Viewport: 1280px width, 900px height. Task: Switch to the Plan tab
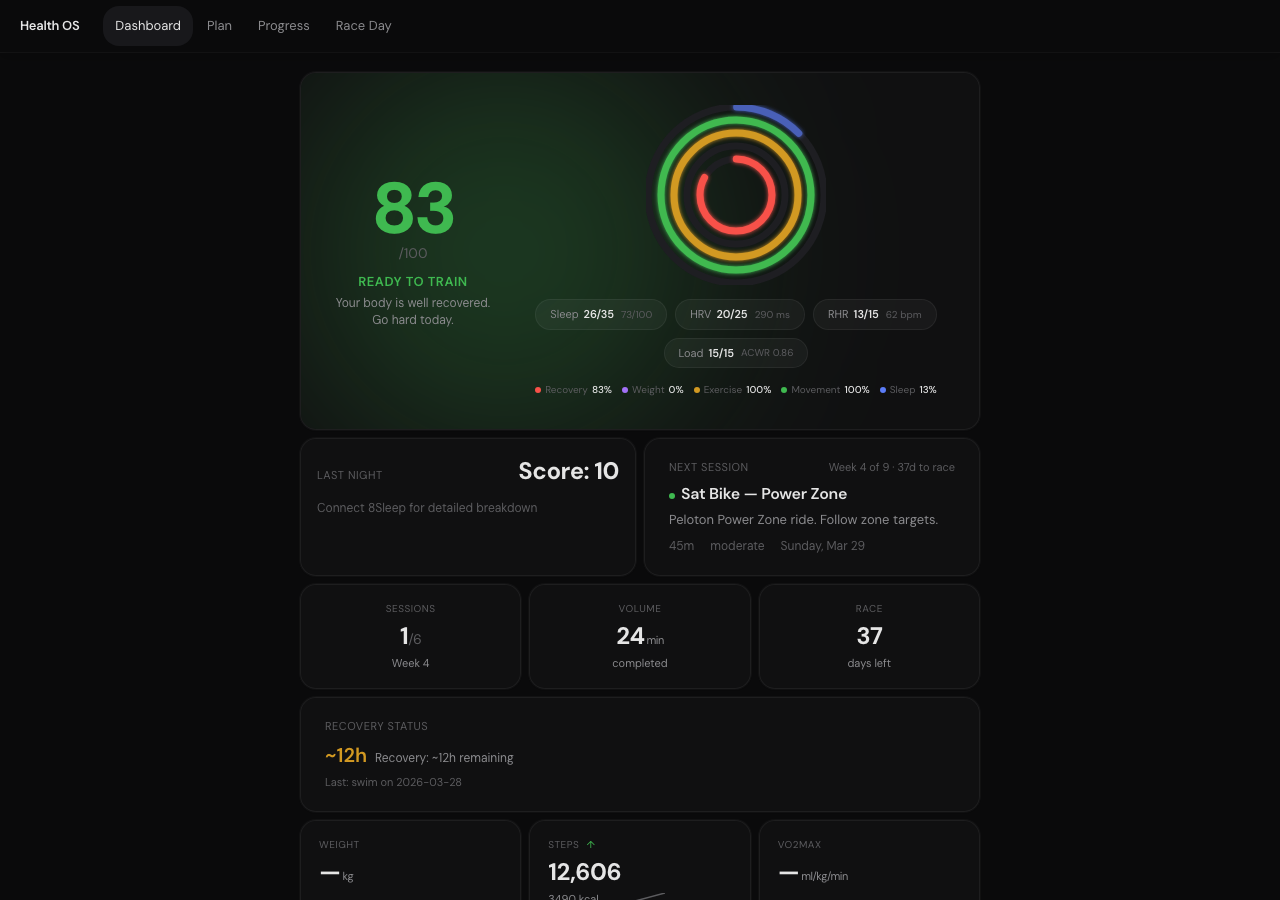(x=219, y=26)
